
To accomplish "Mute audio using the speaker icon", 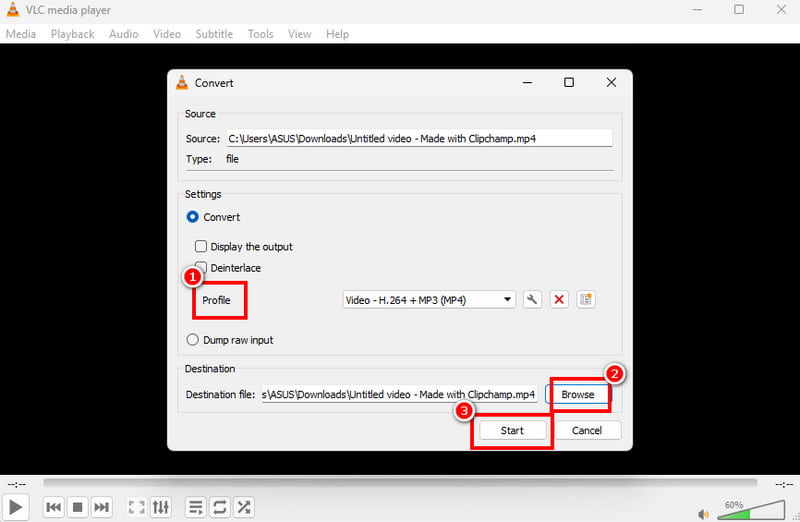I will click(703, 513).
